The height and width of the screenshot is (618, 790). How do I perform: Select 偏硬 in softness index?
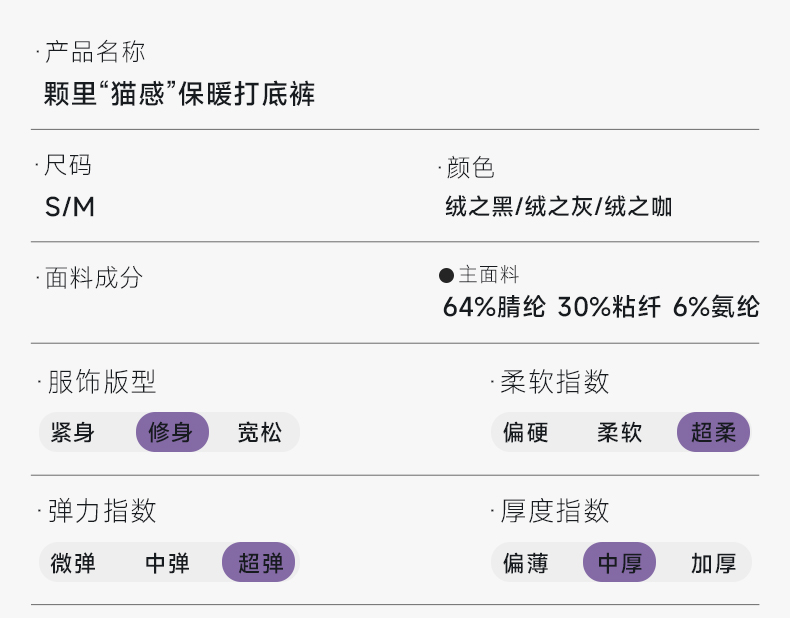[525, 433]
